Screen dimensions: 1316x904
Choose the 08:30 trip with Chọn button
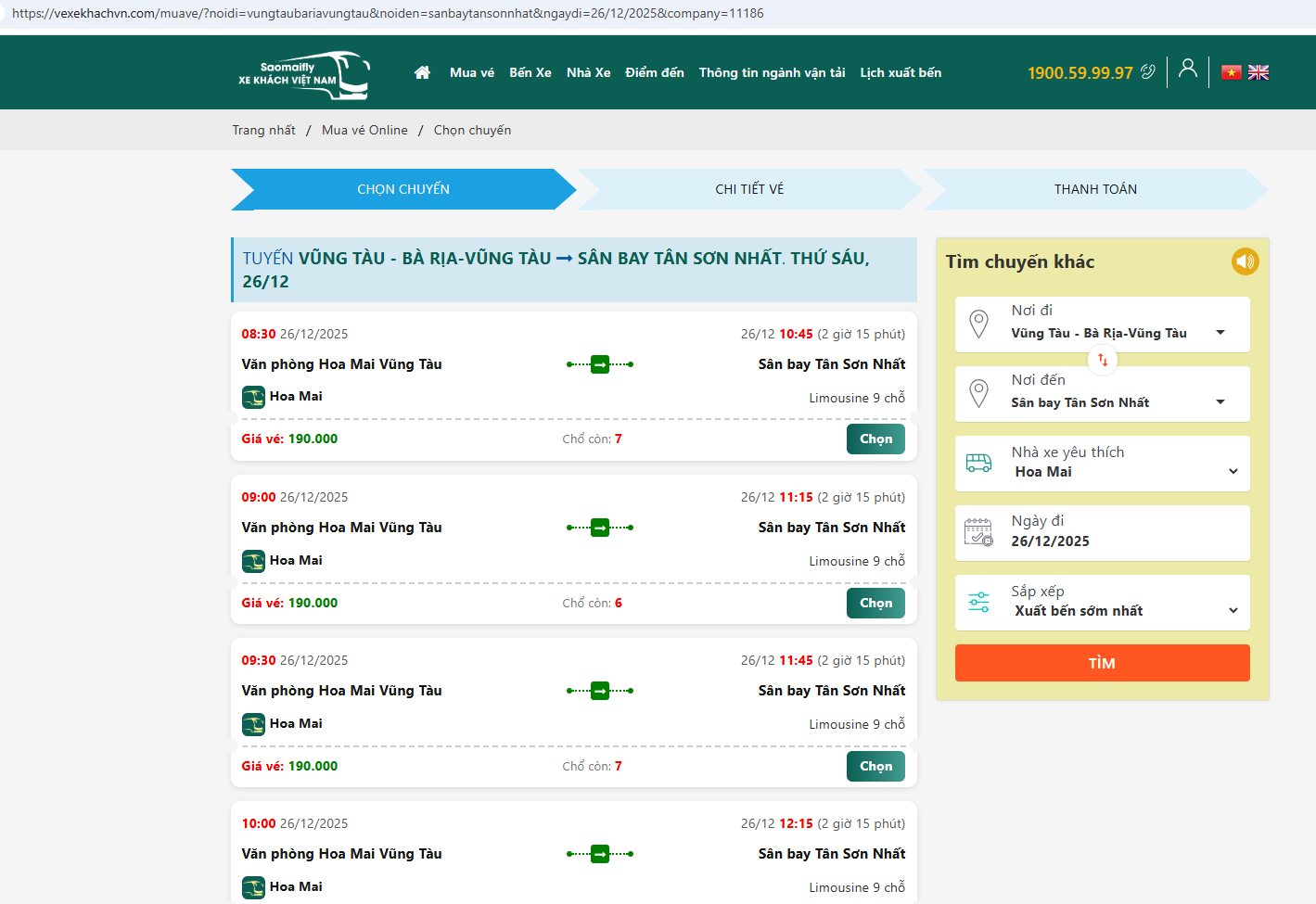(875, 439)
